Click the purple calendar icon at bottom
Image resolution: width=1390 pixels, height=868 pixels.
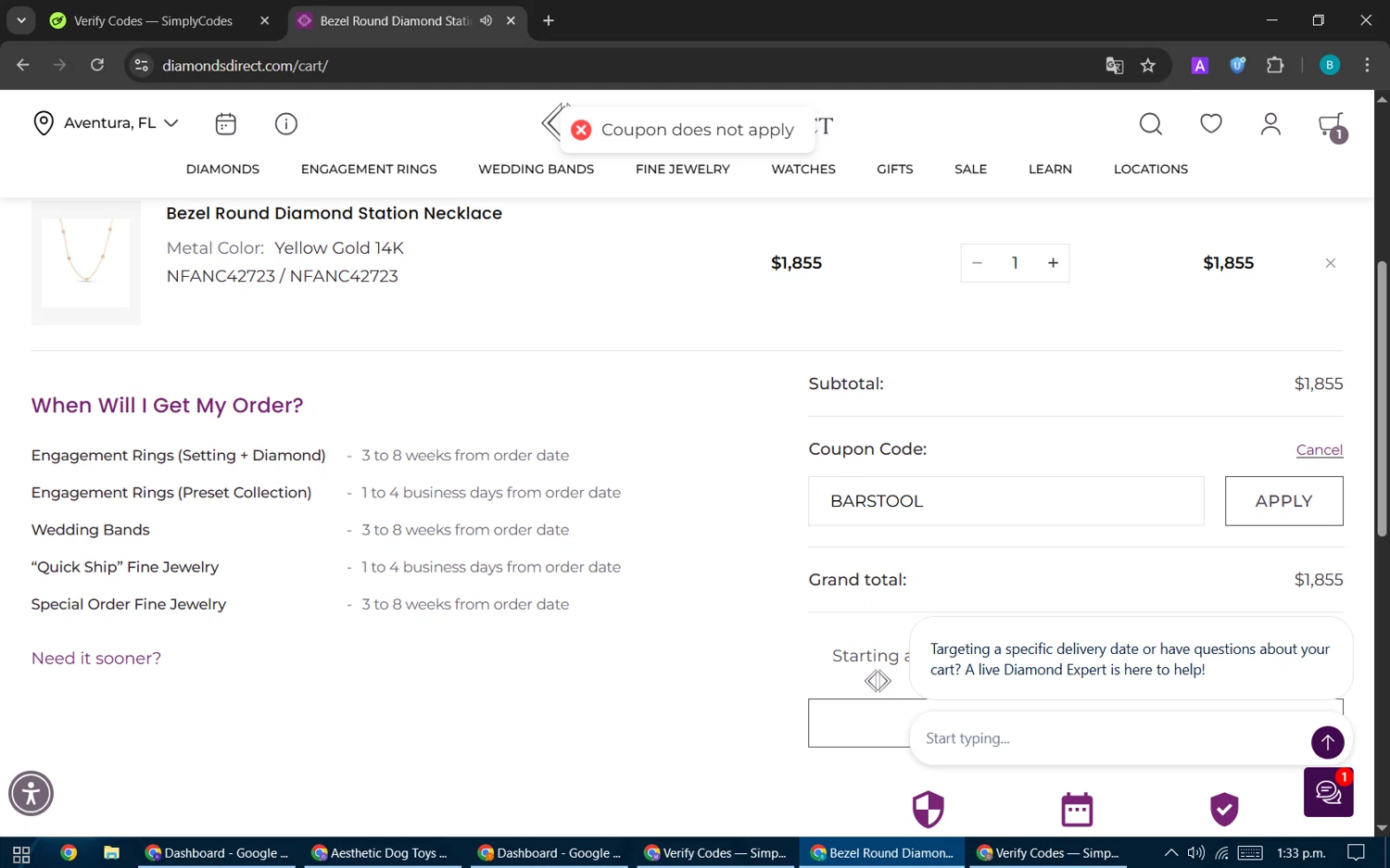[x=1077, y=809]
